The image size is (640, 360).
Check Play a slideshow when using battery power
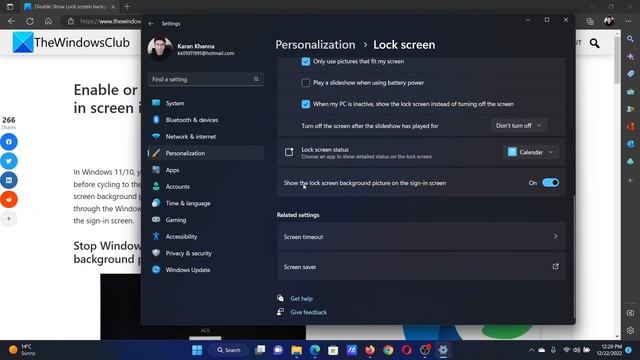click(305, 83)
